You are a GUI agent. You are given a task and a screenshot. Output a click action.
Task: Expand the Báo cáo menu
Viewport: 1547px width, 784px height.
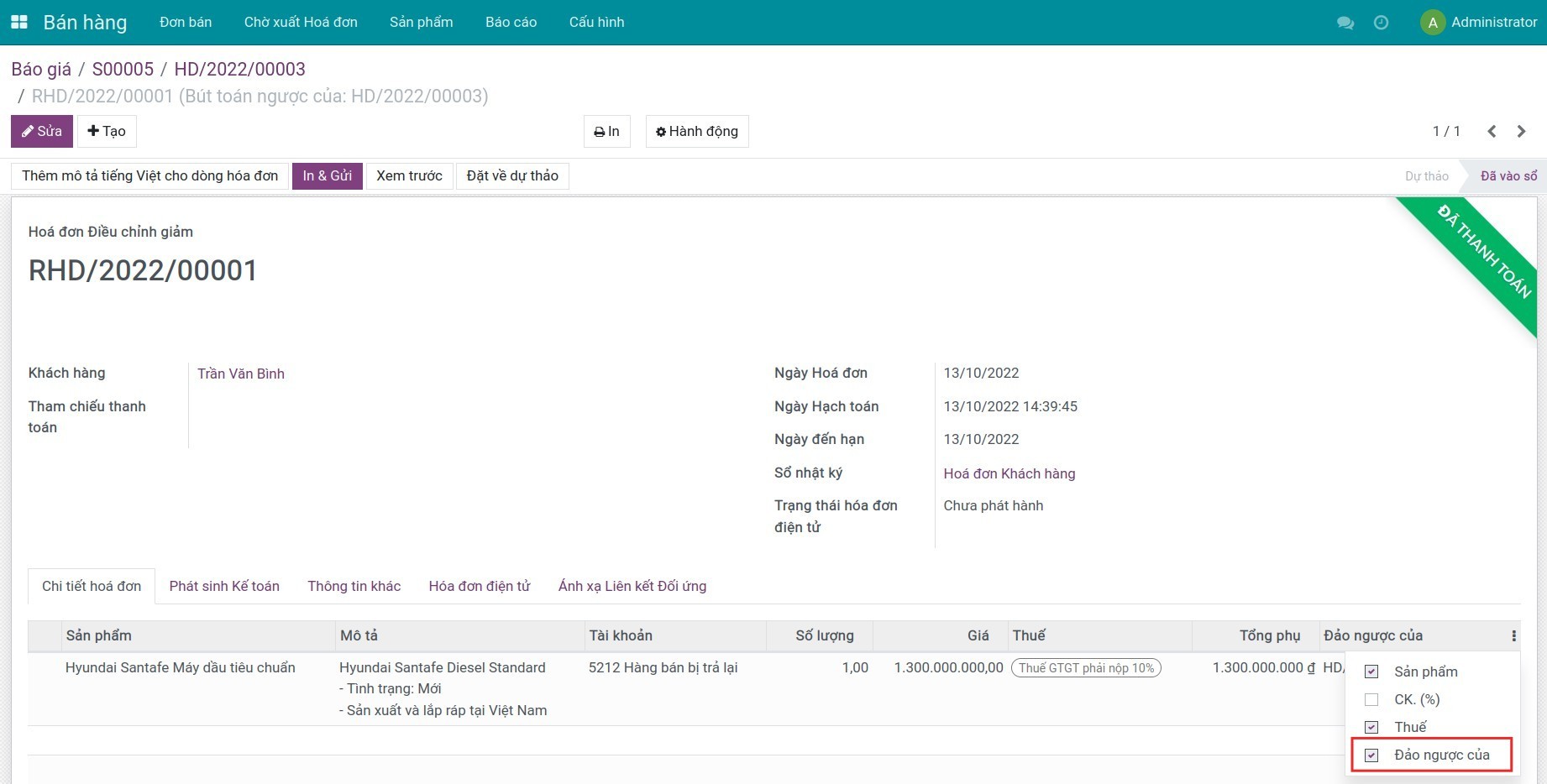(x=511, y=22)
